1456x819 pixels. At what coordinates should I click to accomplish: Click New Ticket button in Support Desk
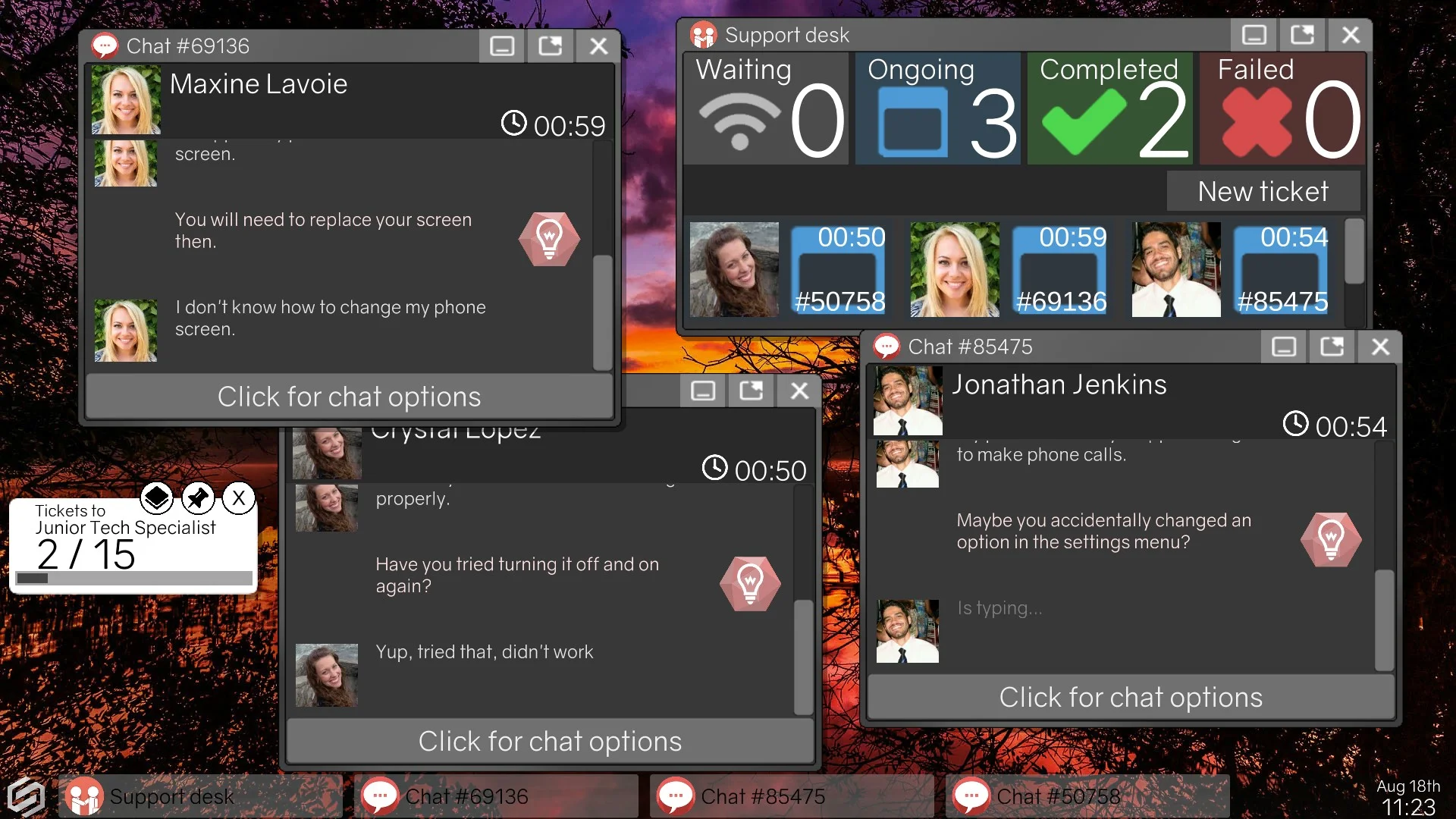click(x=1264, y=191)
